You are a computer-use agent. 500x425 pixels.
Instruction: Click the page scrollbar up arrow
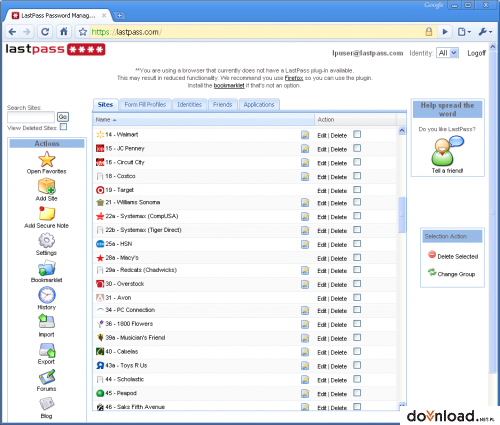tap(492, 47)
